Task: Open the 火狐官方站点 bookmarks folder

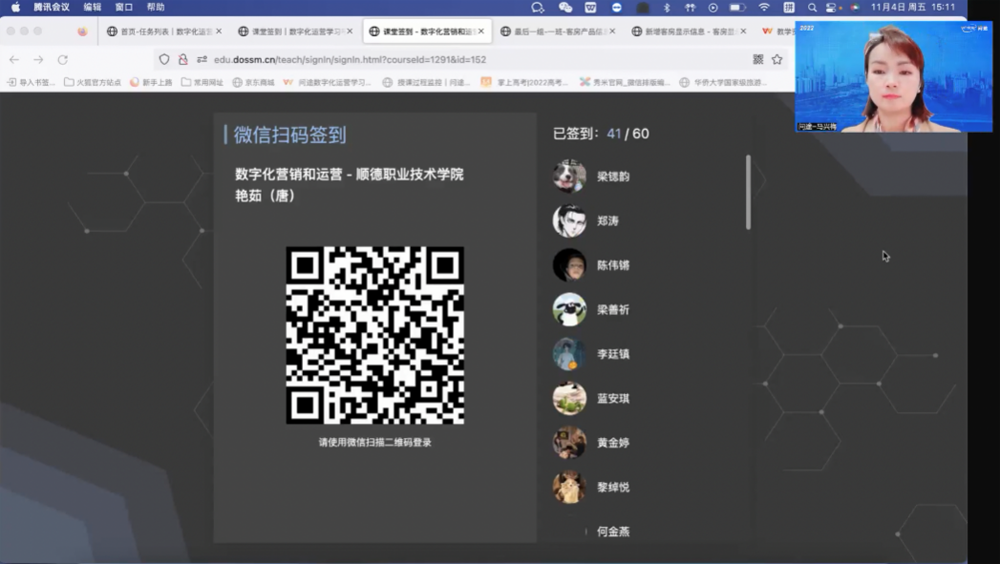Action: click(x=93, y=83)
